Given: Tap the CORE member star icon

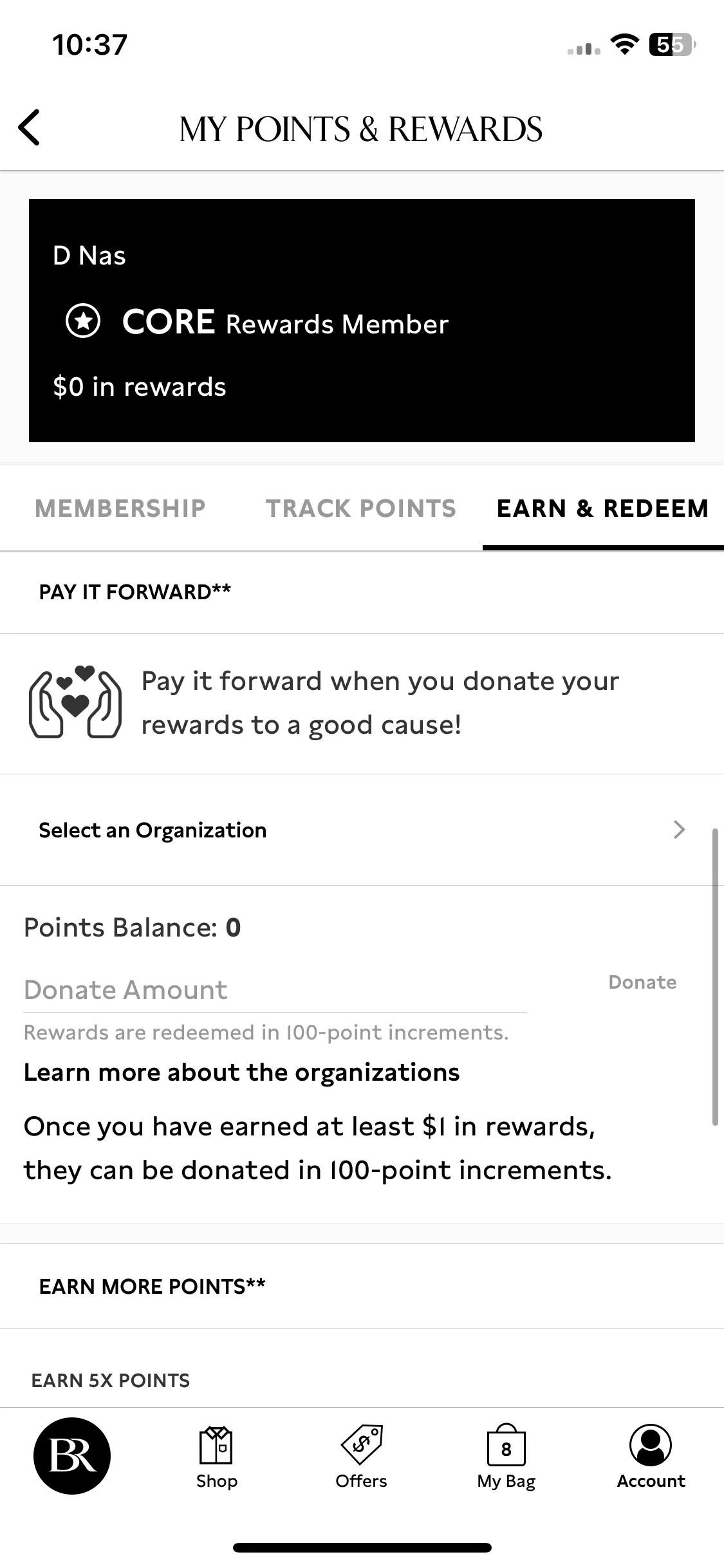Looking at the screenshot, I should click(x=83, y=321).
